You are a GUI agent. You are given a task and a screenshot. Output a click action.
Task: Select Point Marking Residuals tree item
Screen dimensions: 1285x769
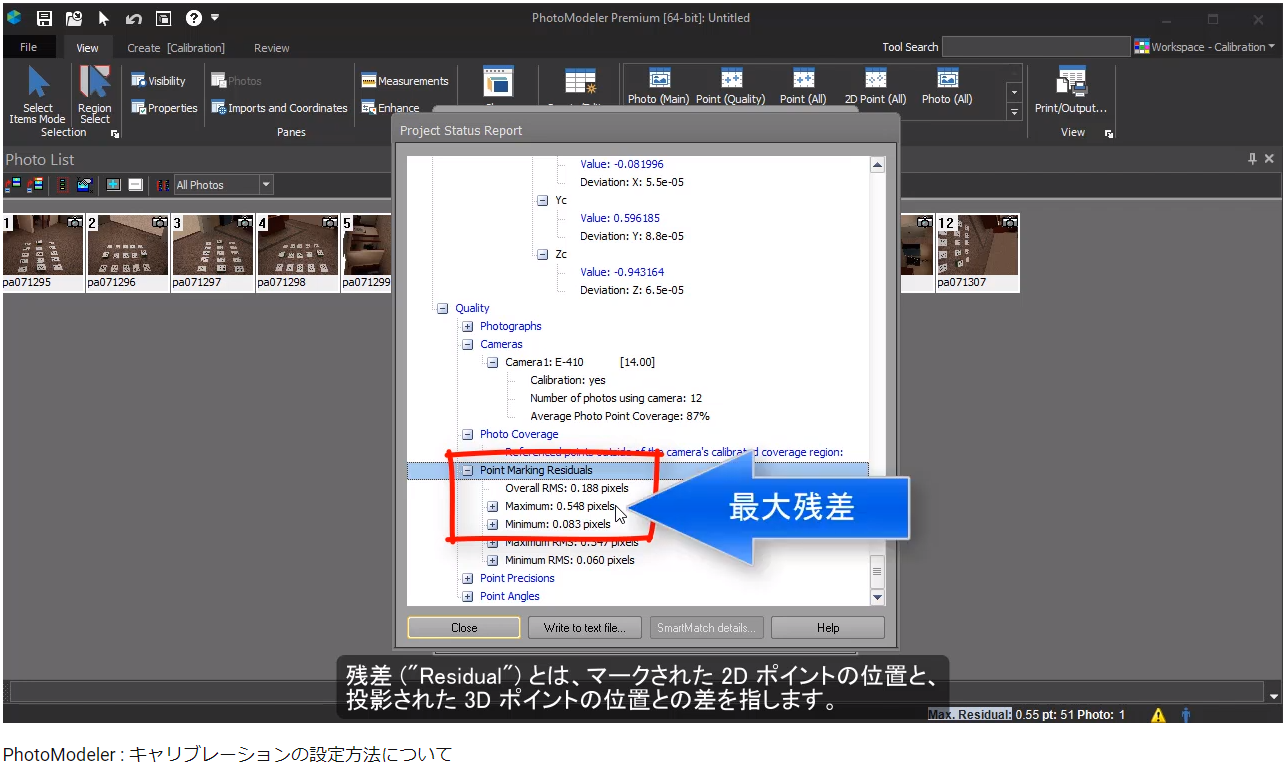(536, 470)
